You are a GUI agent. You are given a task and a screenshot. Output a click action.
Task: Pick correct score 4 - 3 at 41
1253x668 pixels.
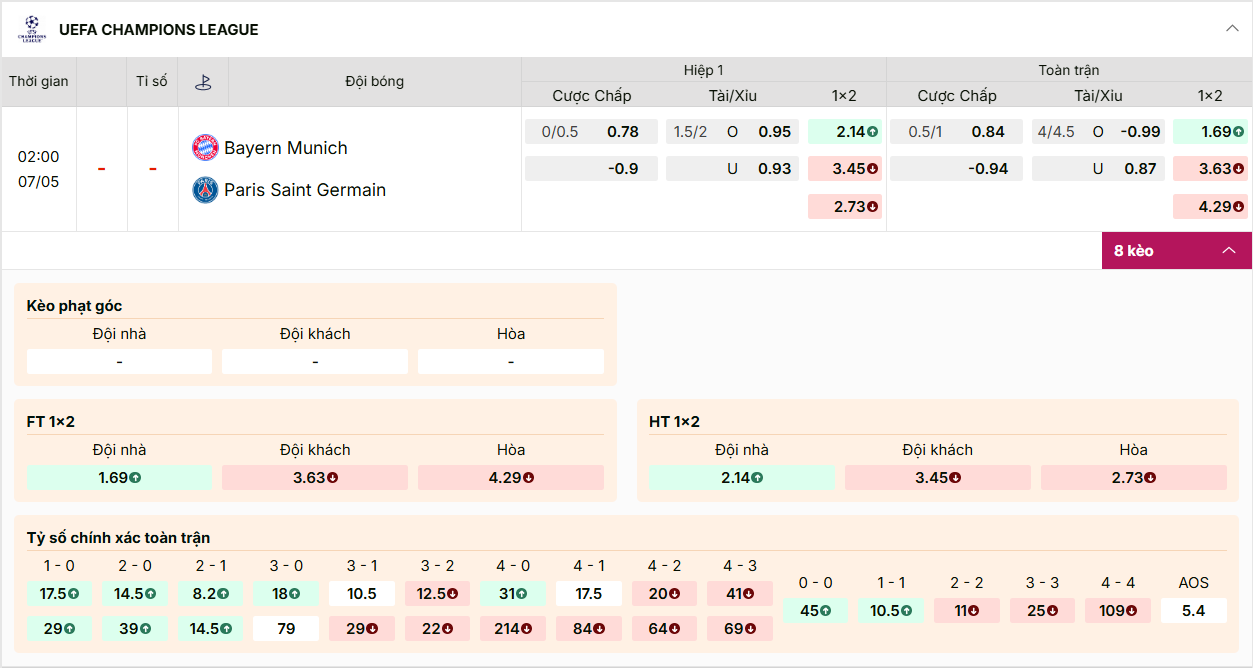pos(740,594)
